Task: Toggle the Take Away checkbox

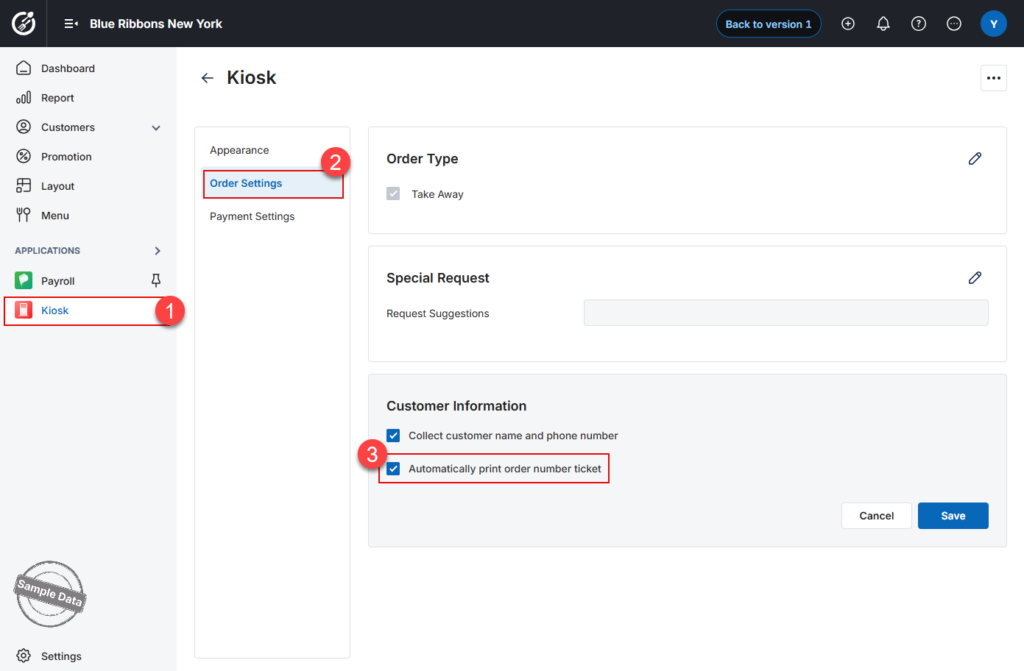Action: 393,193
